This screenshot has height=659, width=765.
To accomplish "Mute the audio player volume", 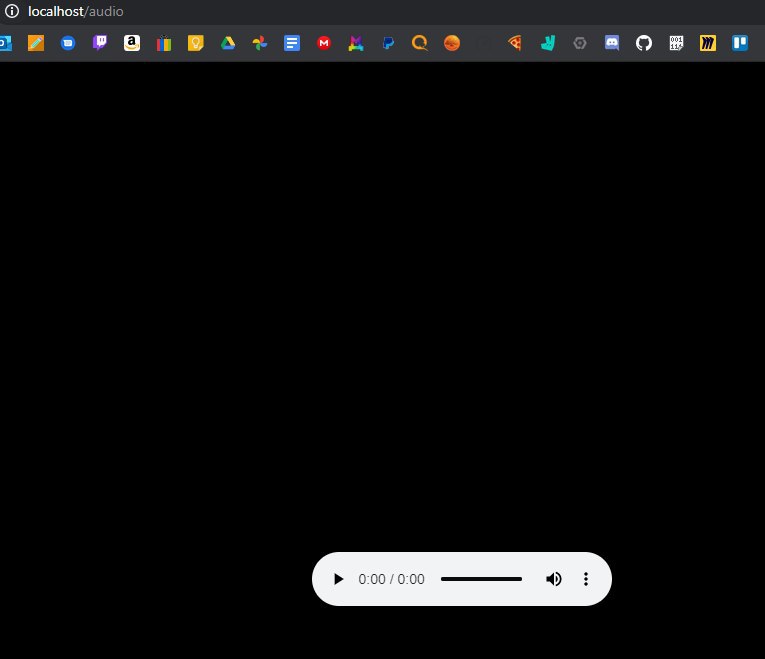I will click(x=554, y=579).
